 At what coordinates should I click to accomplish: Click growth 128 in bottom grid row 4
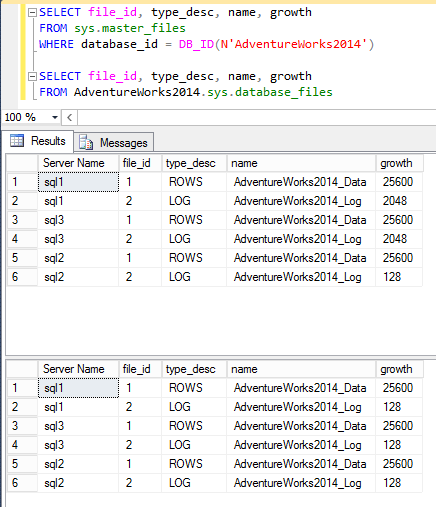point(399,445)
